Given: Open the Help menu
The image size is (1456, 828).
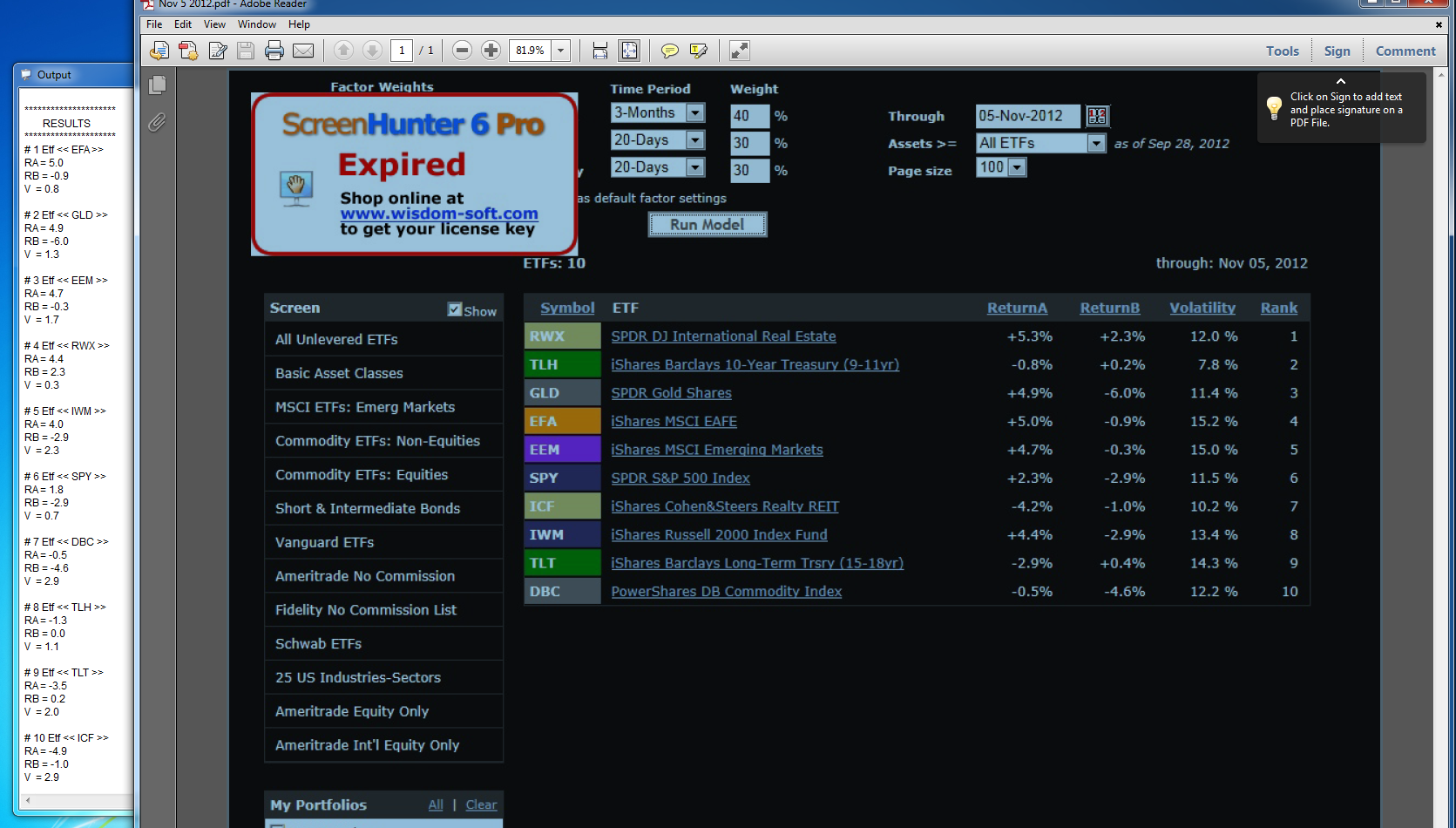Looking at the screenshot, I should pos(299,24).
